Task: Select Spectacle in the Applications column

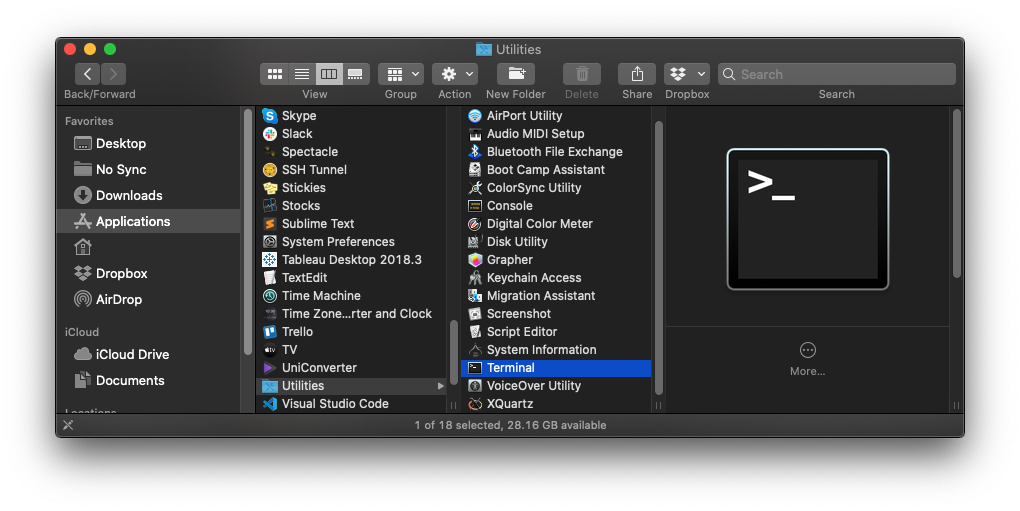Action: coord(352,151)
